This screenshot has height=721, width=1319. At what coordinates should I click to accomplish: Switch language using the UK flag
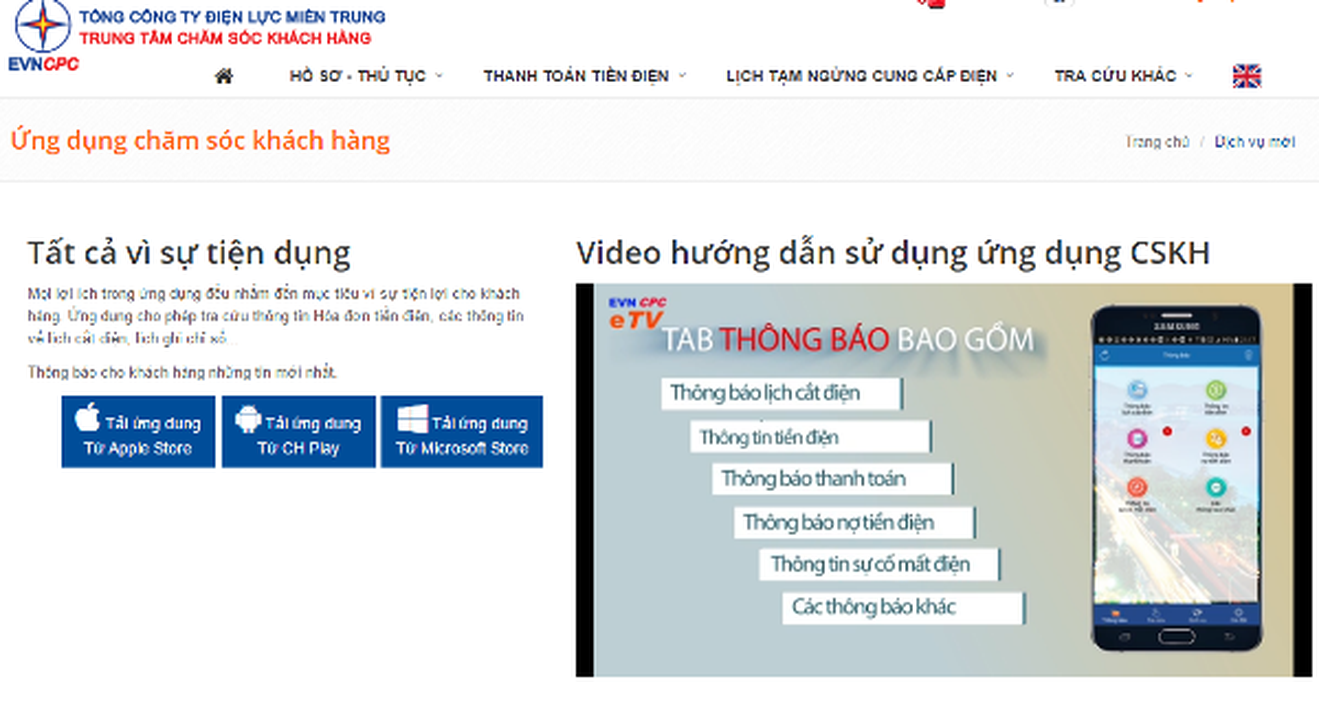(1246, 76)
